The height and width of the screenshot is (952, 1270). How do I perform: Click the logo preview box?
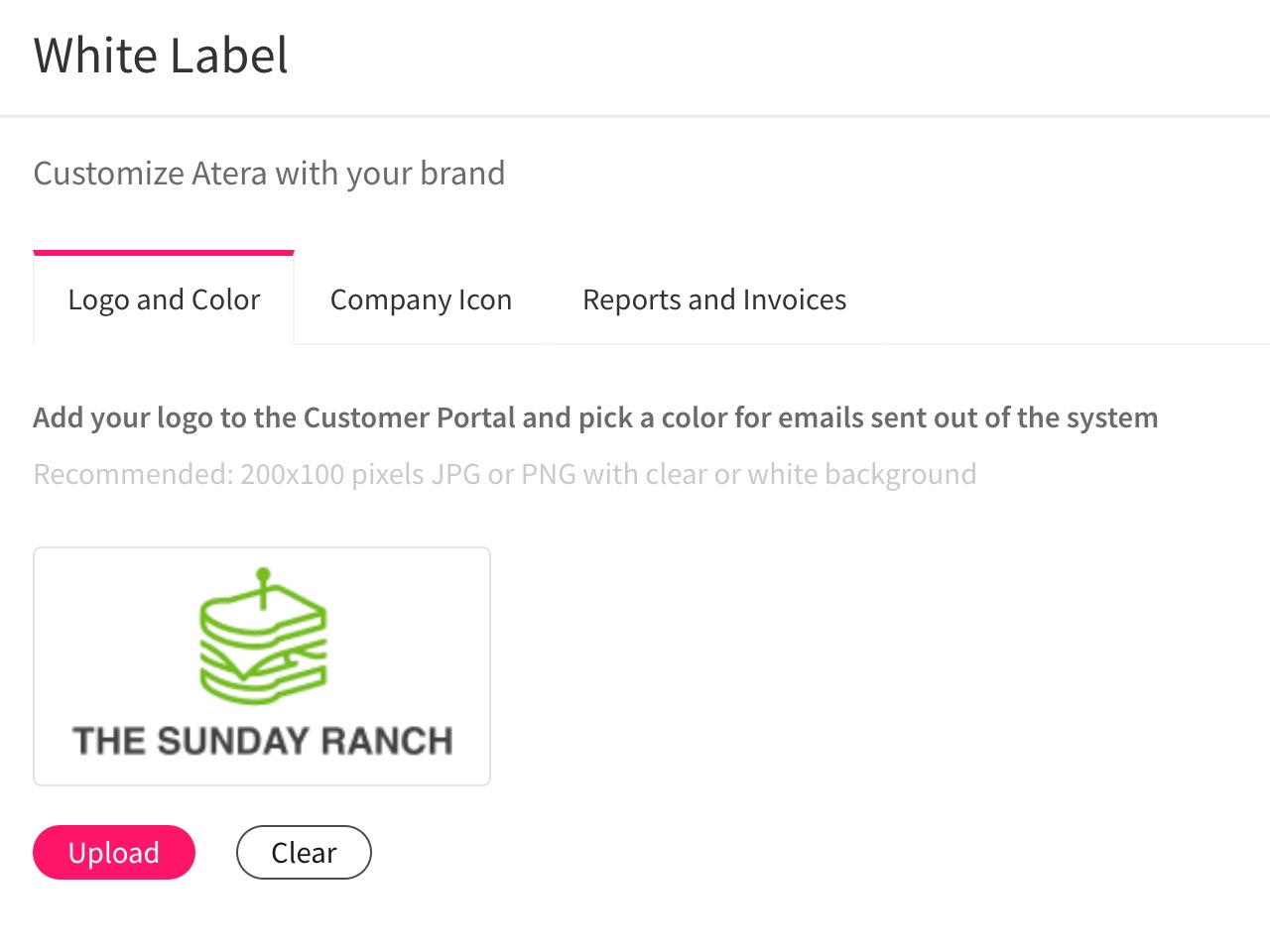tap(262, 666)
